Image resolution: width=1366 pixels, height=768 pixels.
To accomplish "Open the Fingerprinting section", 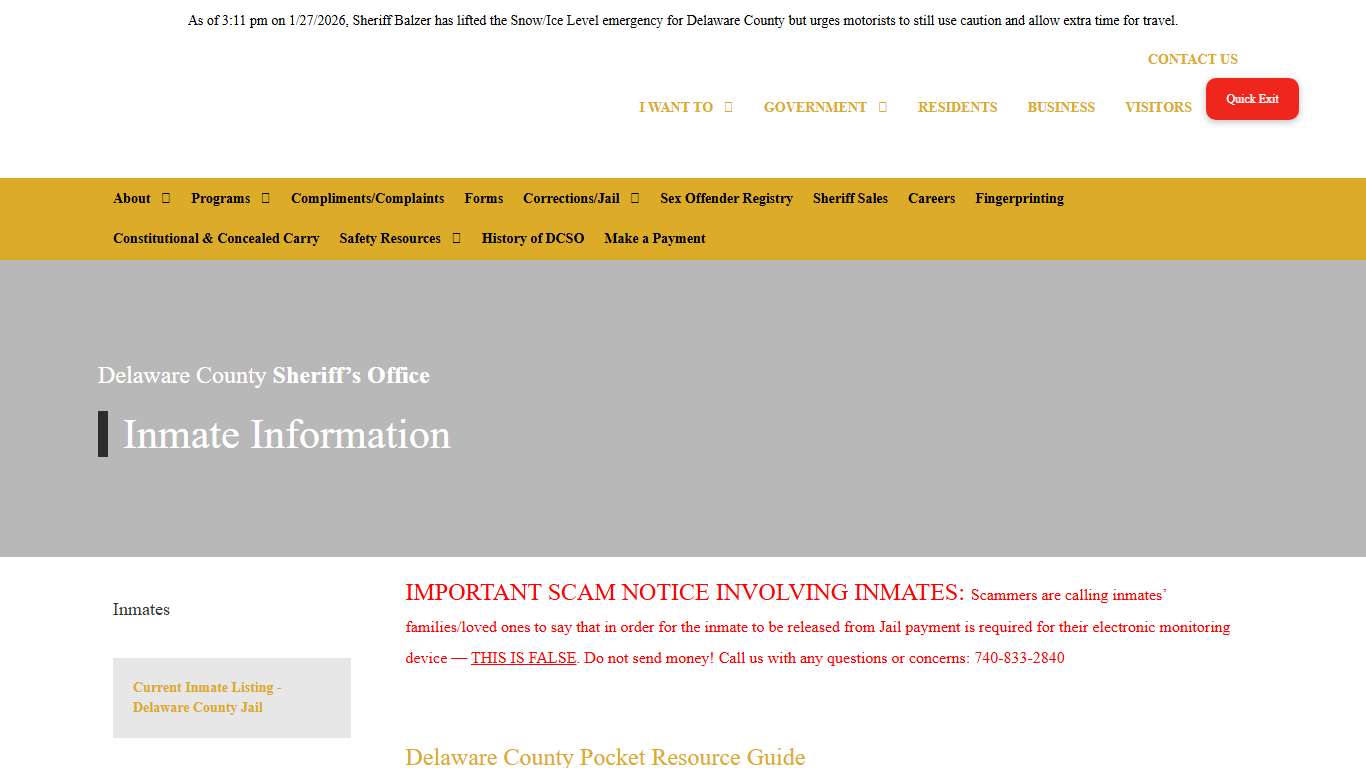I will point(1019,198).
